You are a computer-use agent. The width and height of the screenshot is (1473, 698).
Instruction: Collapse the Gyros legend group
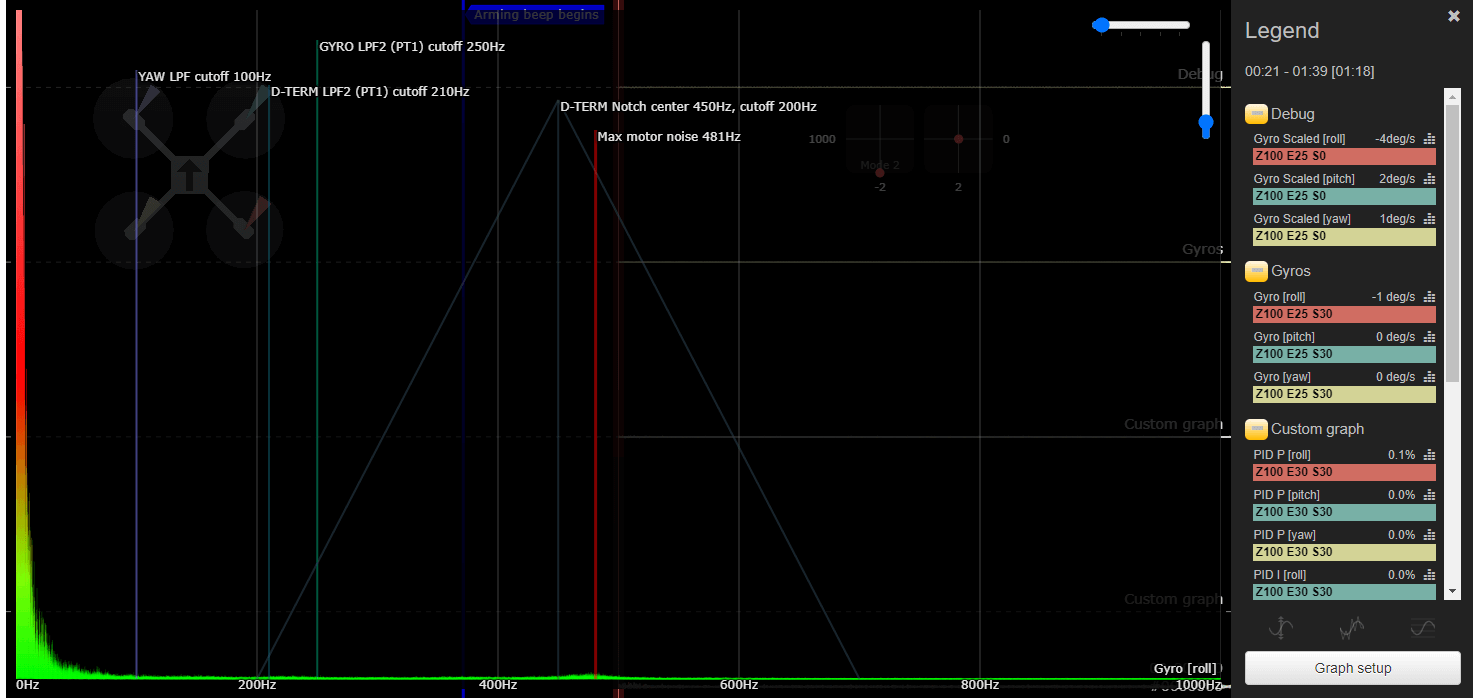click(x=1256, y=271)
